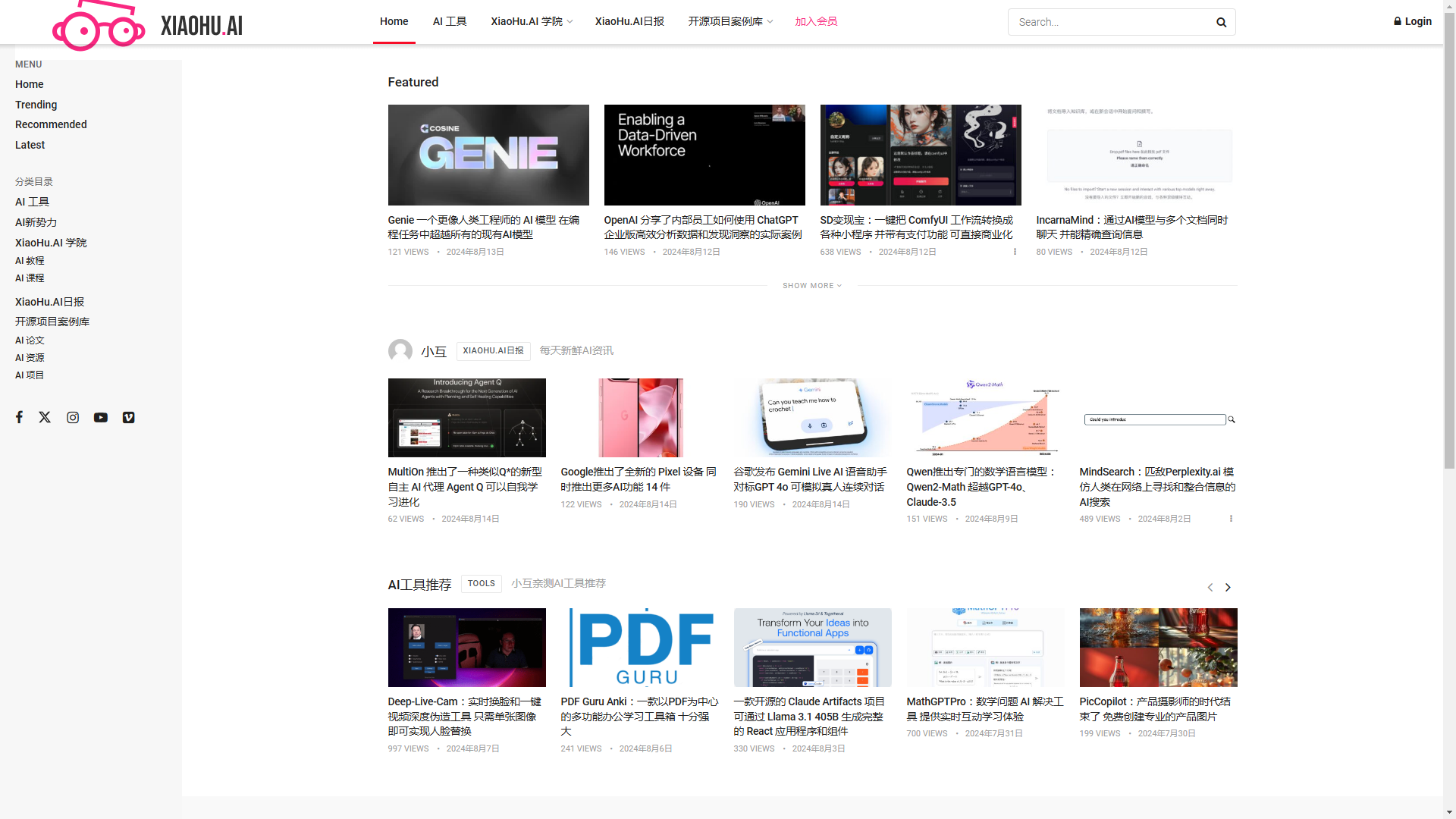The image size is (1456, 819).
Task: Open the 加入会员 navigation link
Action: tap(816, 21)
